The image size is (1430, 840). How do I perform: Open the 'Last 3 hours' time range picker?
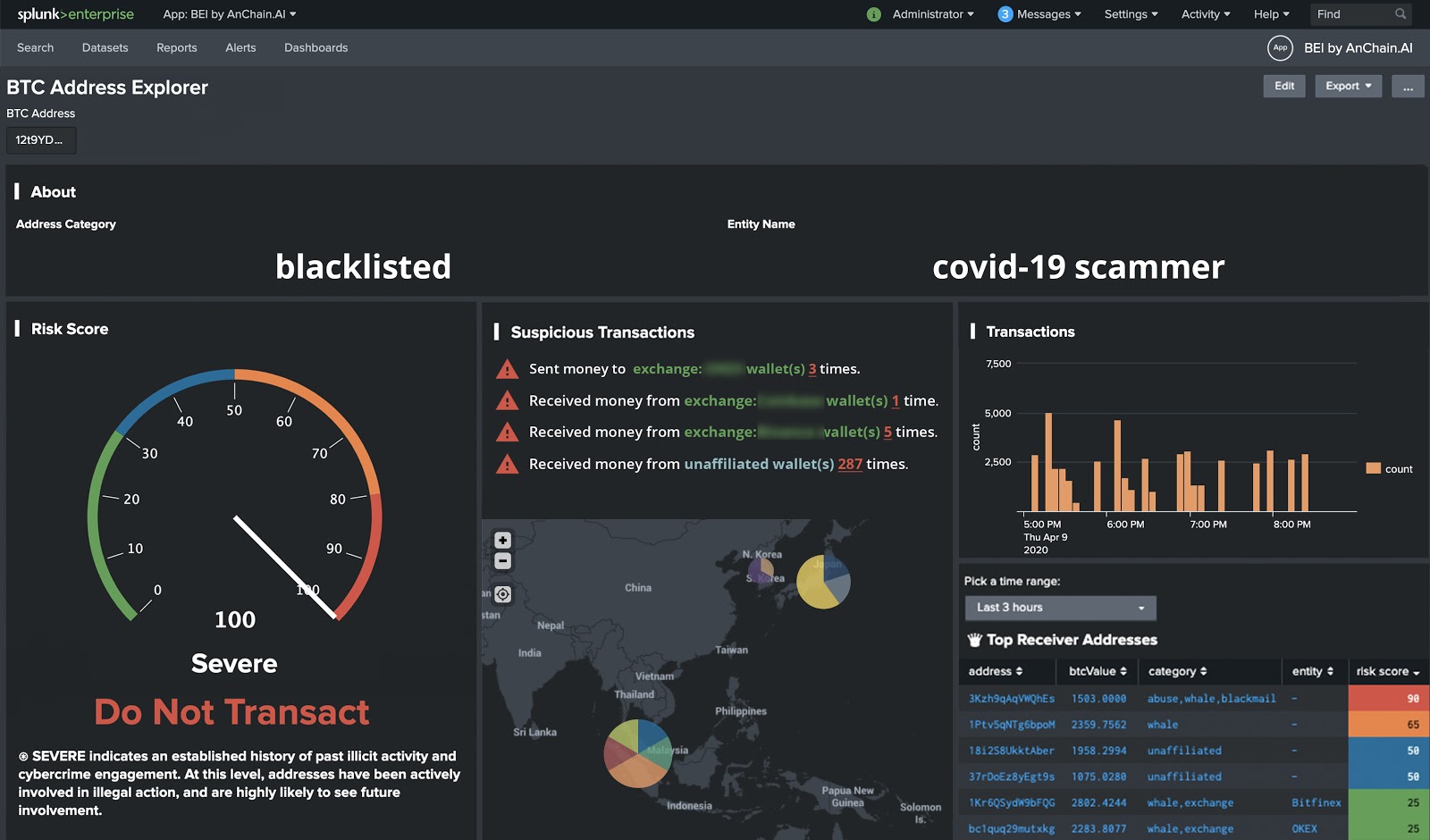click(1060, 608)
